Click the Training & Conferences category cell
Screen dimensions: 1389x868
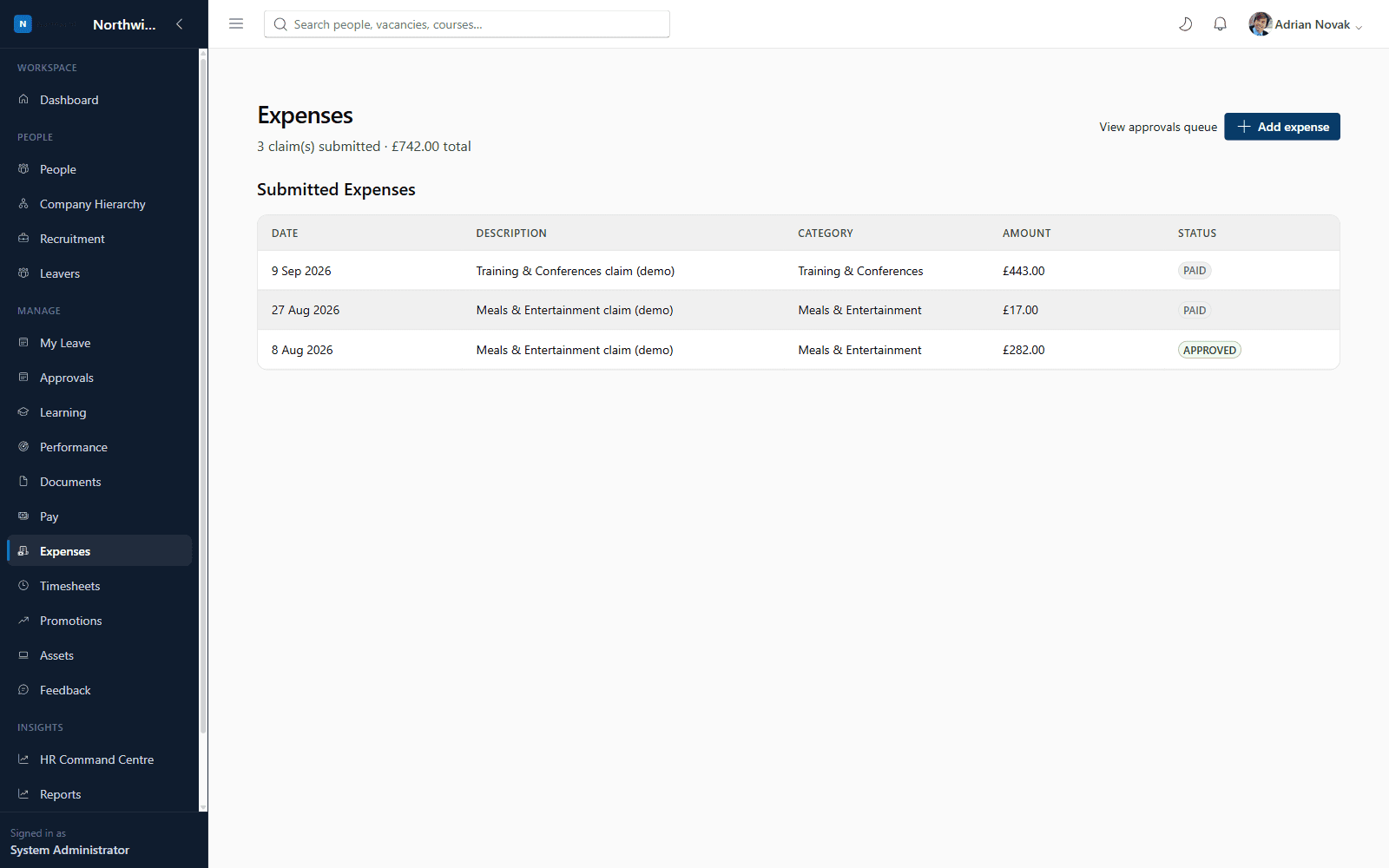(x=860, y=271)
